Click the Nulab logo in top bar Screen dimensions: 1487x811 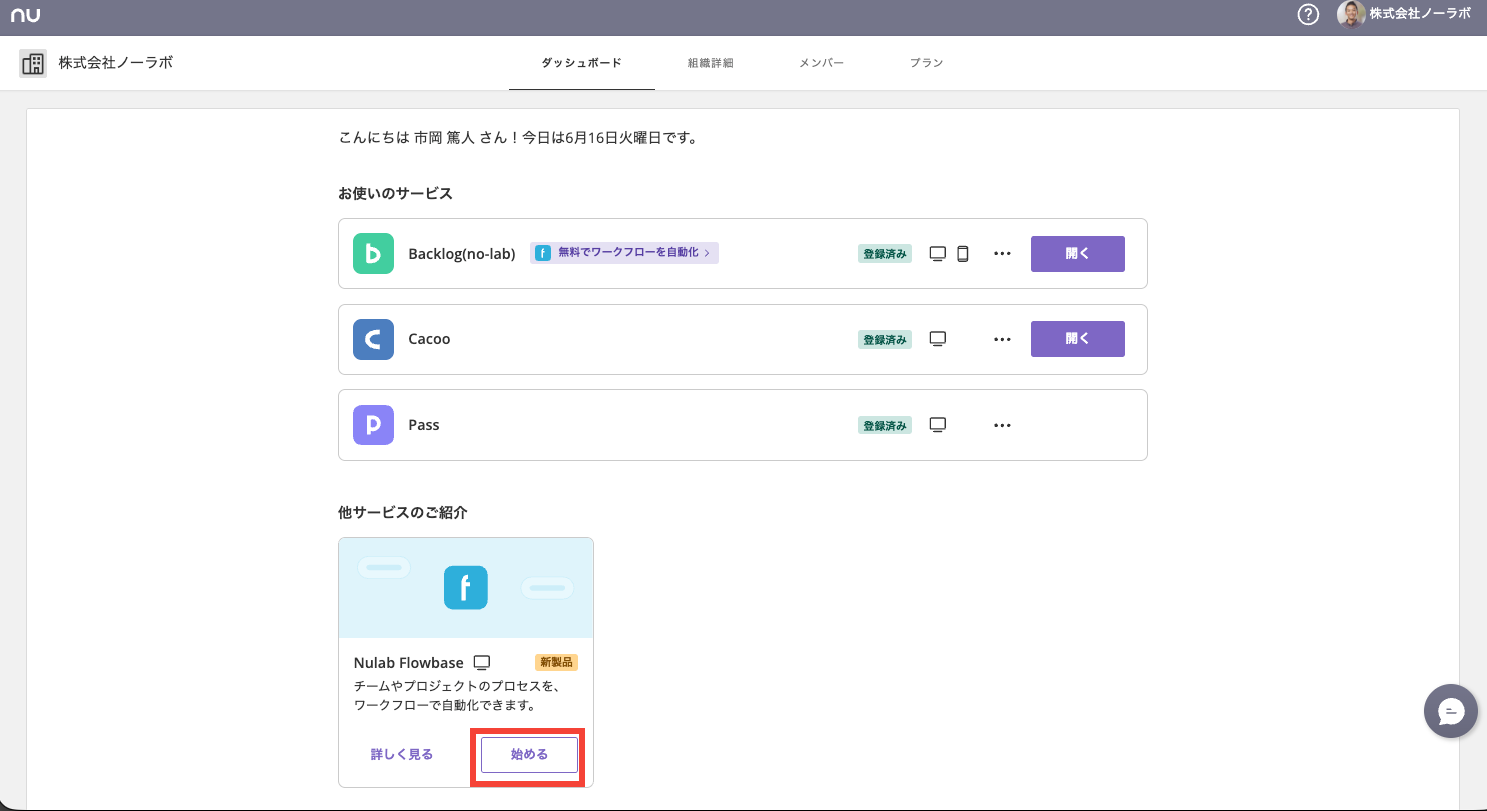[26, 15]
